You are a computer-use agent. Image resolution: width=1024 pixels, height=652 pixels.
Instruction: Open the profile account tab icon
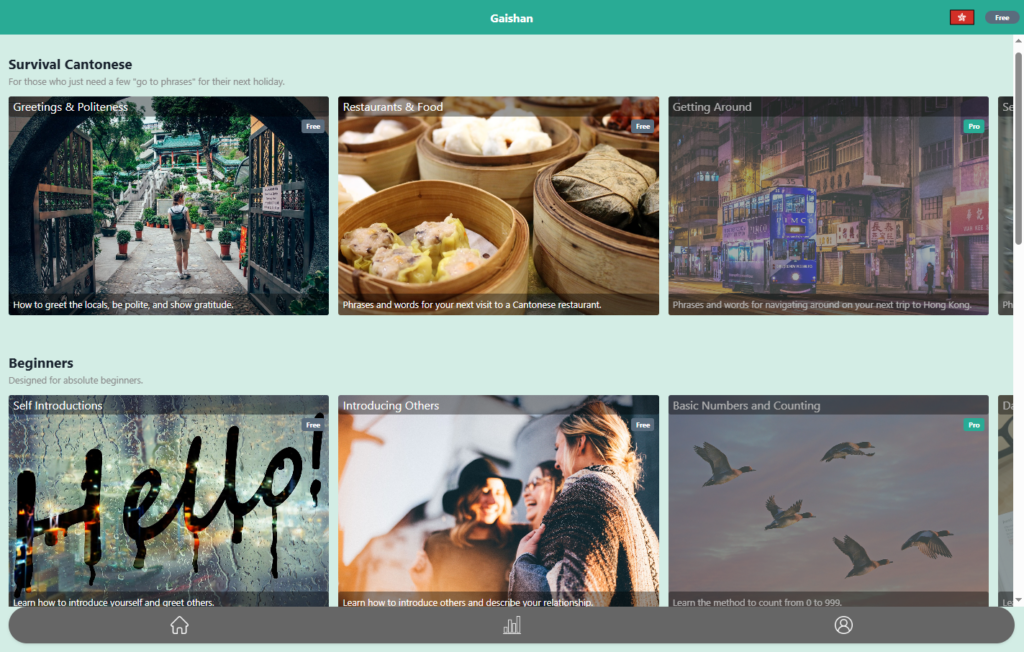point(844,625)
